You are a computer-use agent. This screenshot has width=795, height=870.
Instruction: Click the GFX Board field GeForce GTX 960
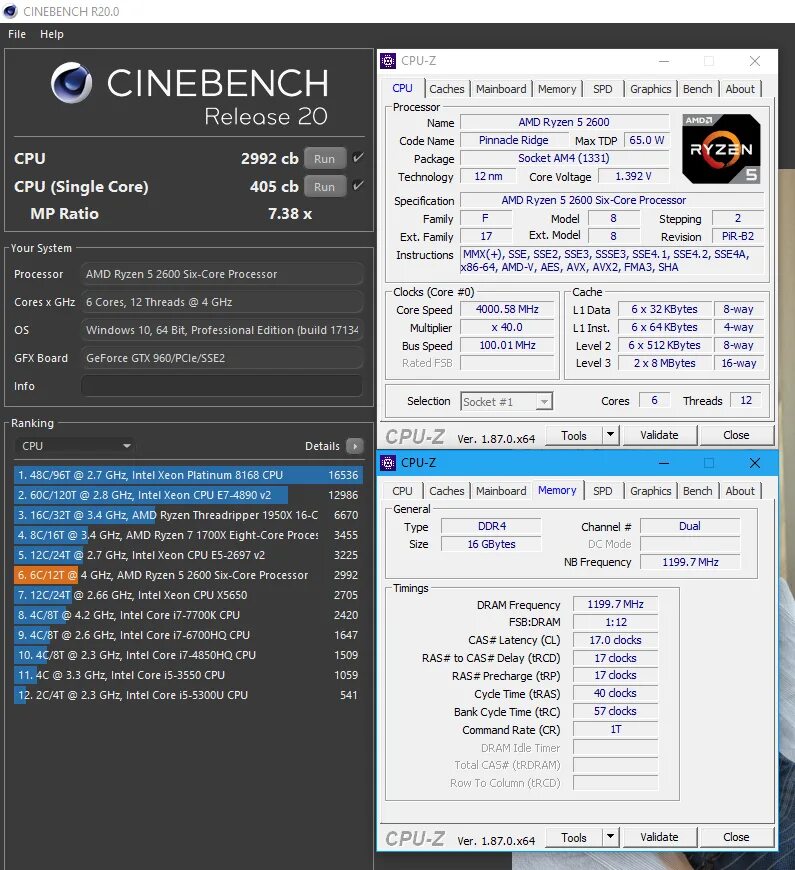(222, 358)
